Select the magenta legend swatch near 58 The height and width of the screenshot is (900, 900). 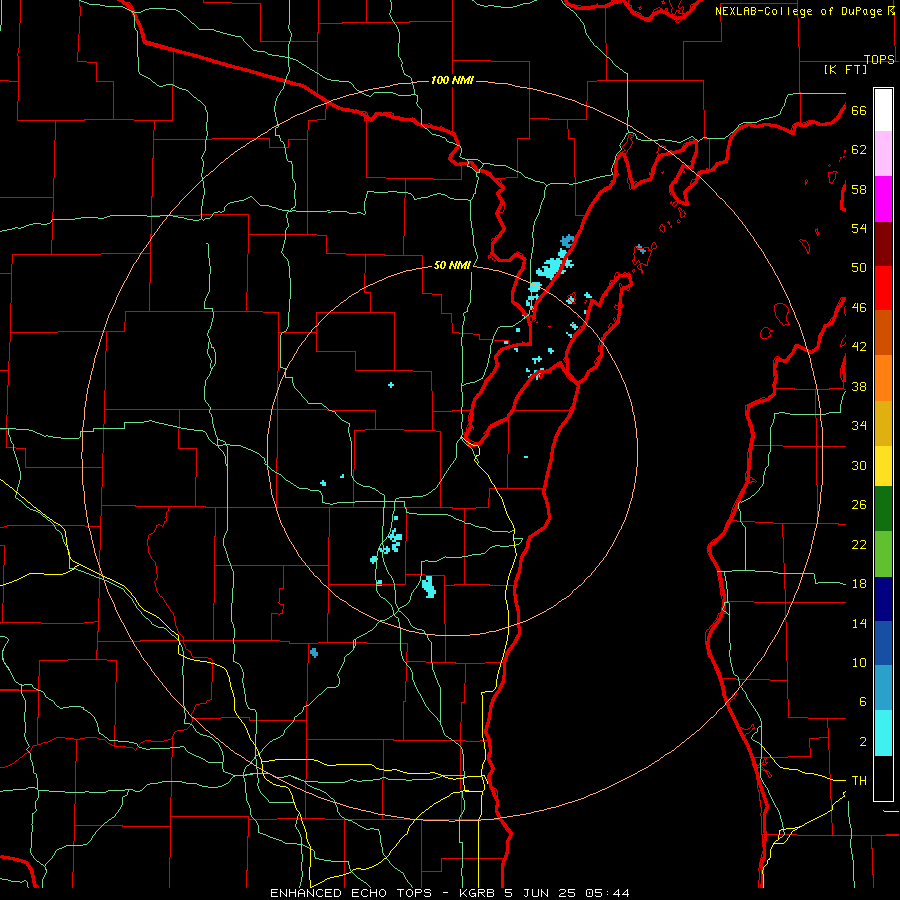pyautogui.click(x=883, y=199)
